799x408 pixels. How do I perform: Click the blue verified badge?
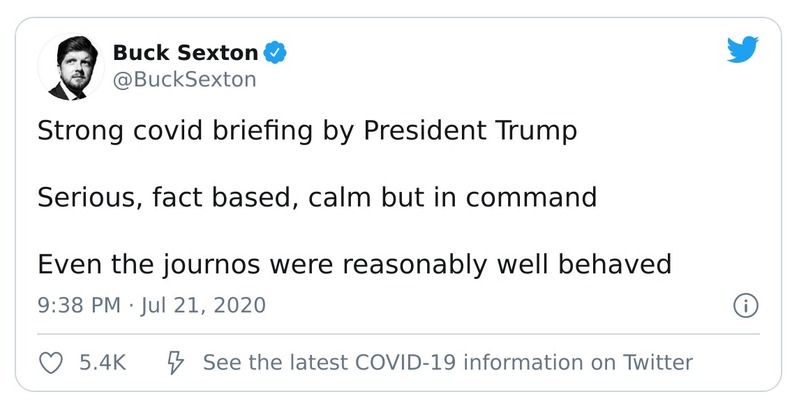275,52
